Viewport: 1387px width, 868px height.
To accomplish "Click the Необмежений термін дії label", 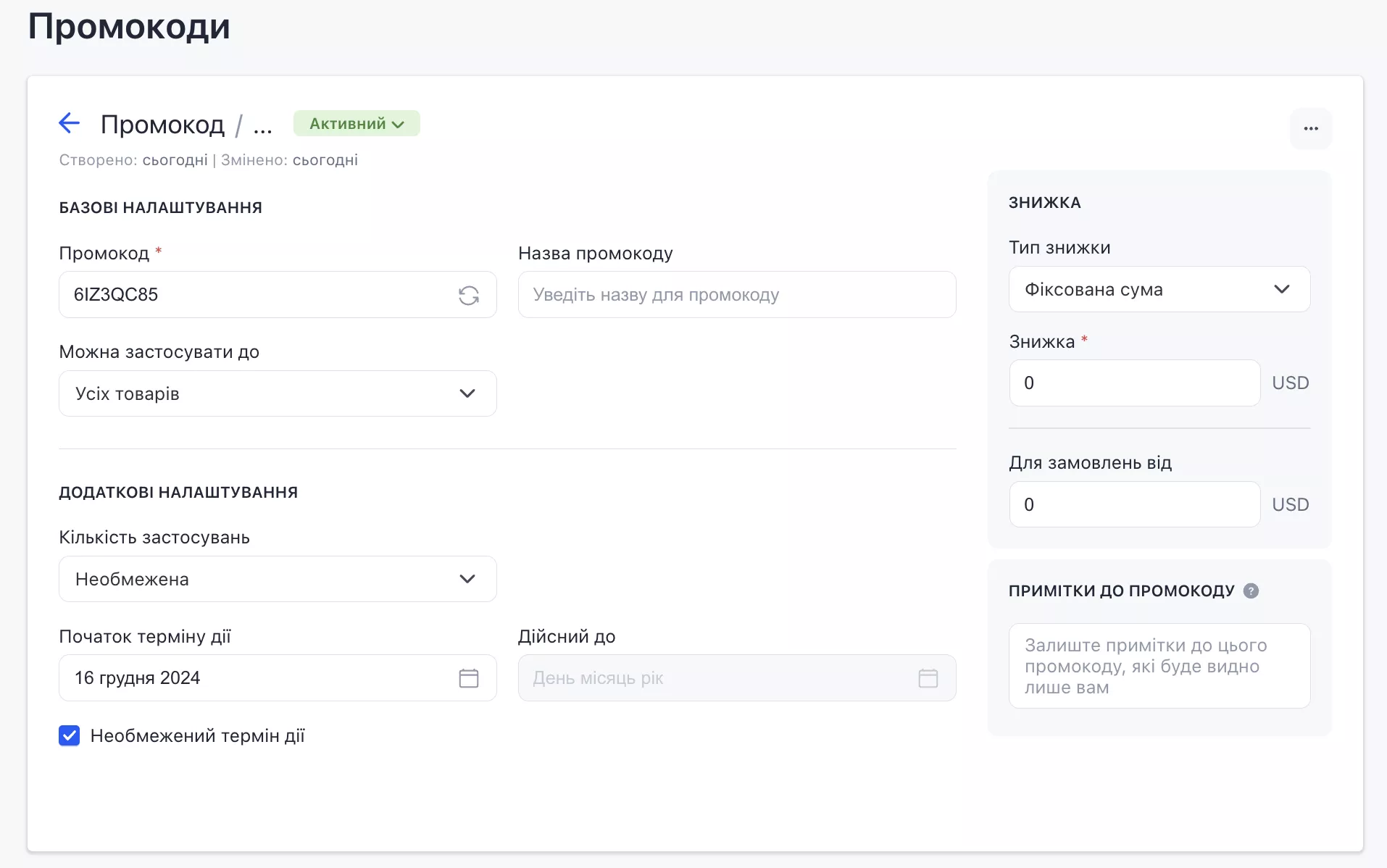I will click(x=197, y=736).
